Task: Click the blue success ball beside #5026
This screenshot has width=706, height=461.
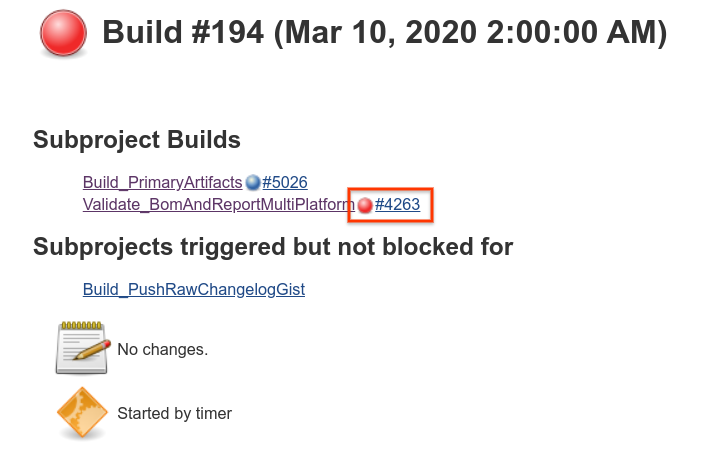Action: [253, 182]
